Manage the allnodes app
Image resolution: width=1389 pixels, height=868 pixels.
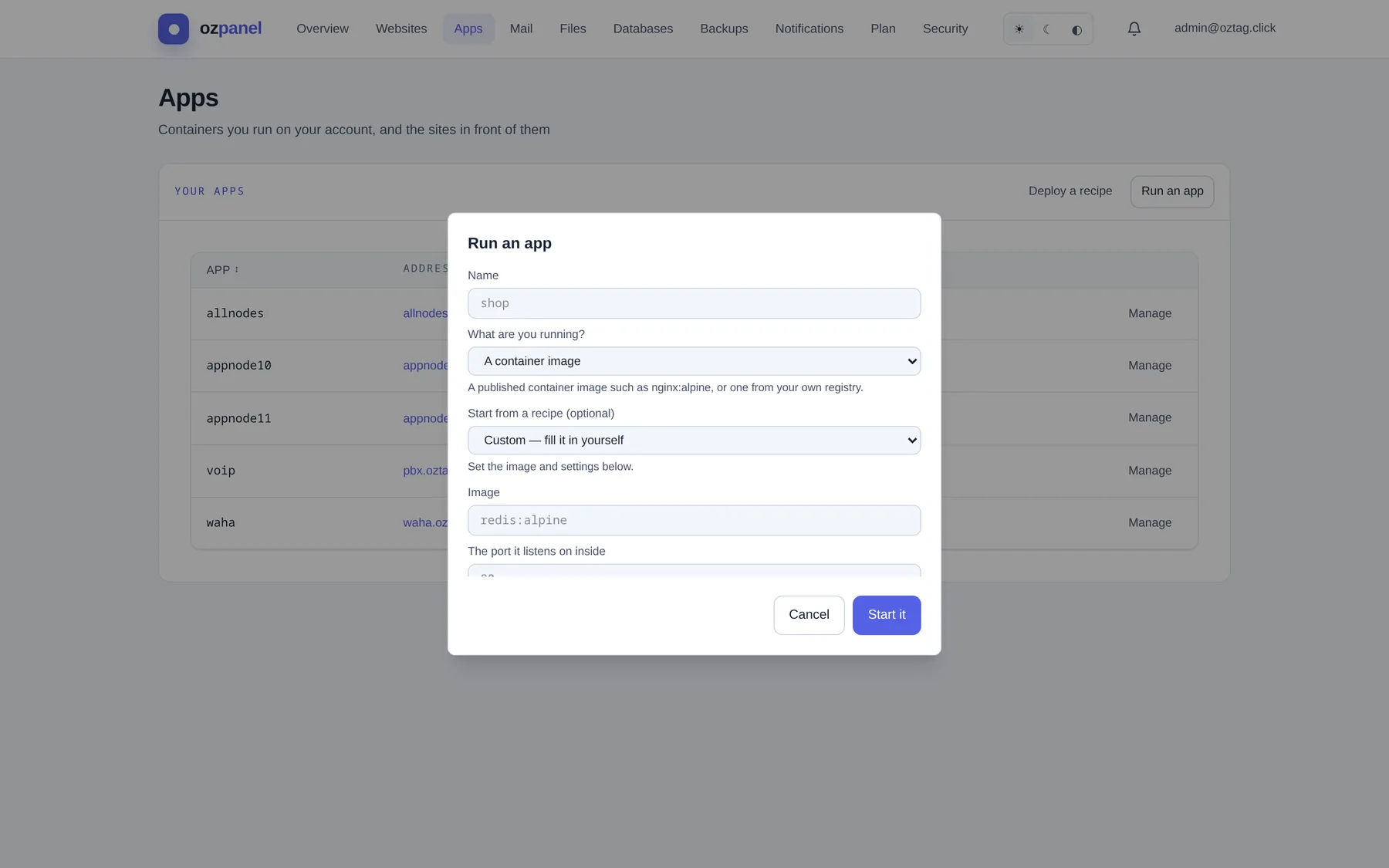pos(1150,313)
